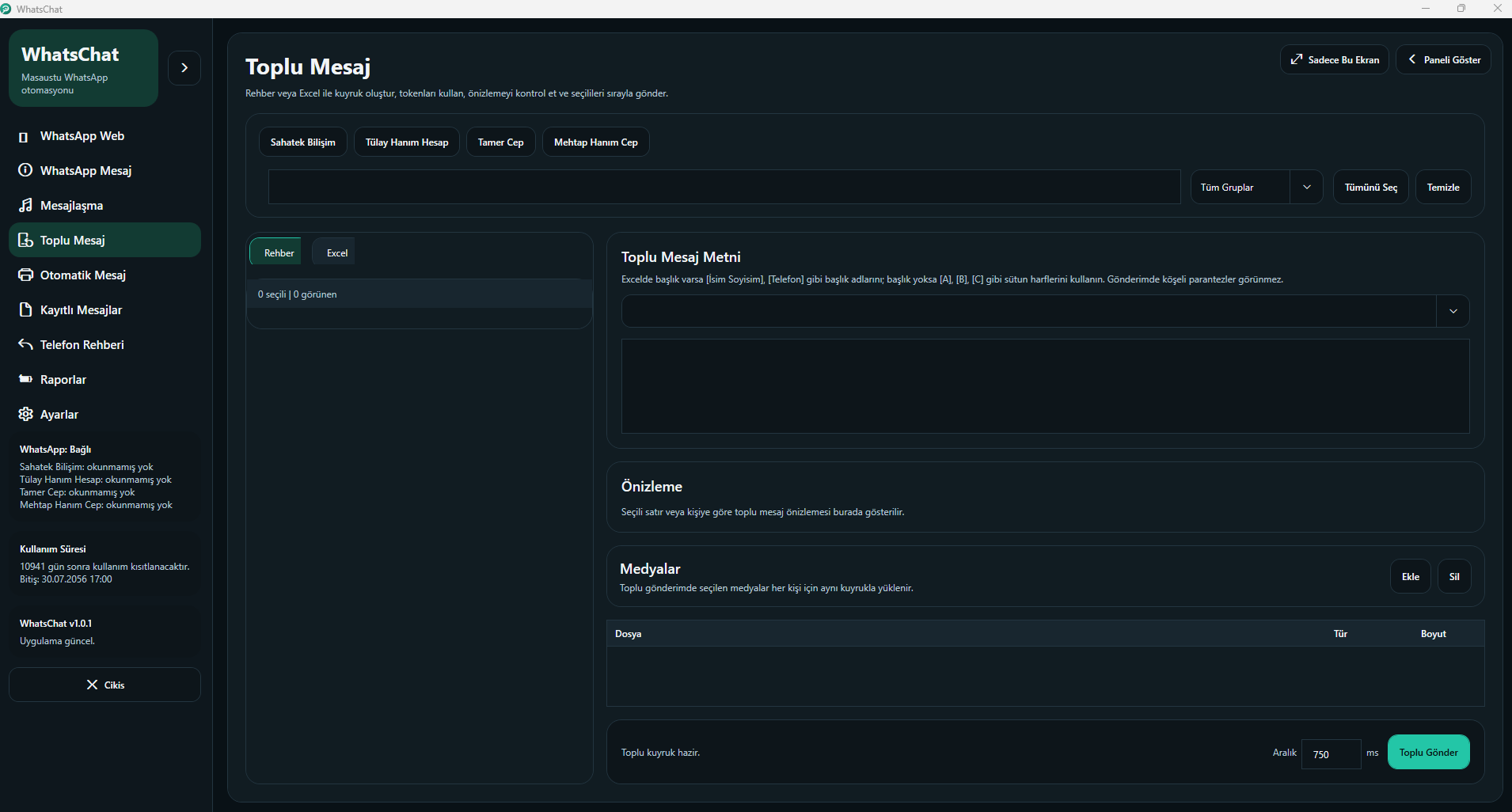Image resolution: width=1512 pixels, height=812 pixels.
Task: Click the WhatsApp Web sidebar icon
Action: coord(24,137)
